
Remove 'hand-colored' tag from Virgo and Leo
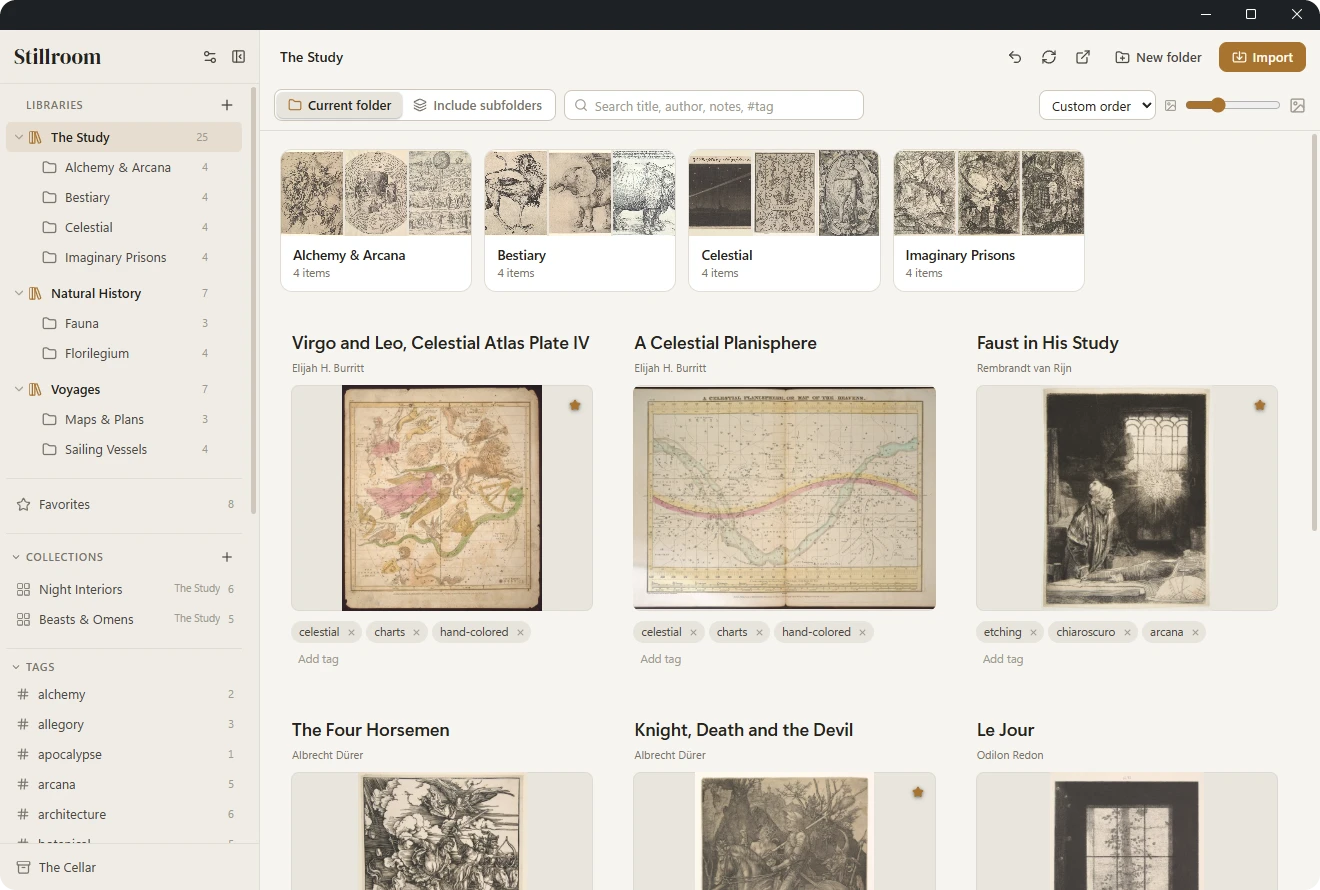coord(520,632)
